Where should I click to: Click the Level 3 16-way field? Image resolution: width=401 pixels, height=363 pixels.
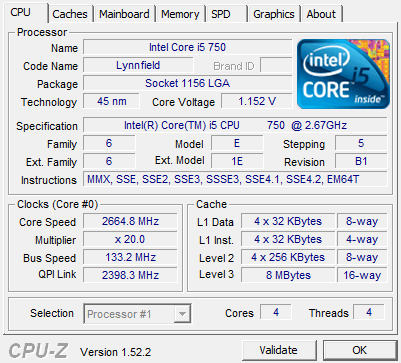tap(362, 275)
